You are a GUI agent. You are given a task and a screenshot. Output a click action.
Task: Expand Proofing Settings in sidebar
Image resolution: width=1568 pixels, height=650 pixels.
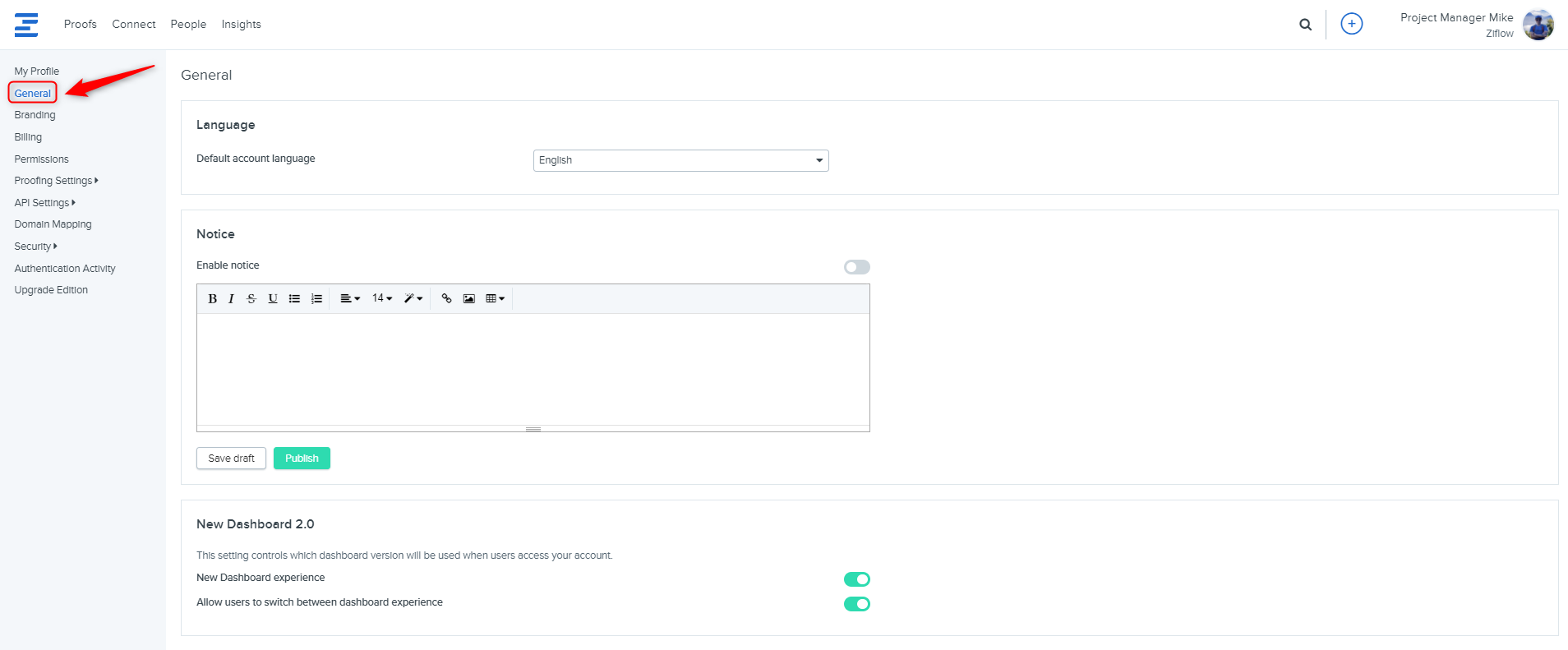pyautogui.click(x=56, y=181)
